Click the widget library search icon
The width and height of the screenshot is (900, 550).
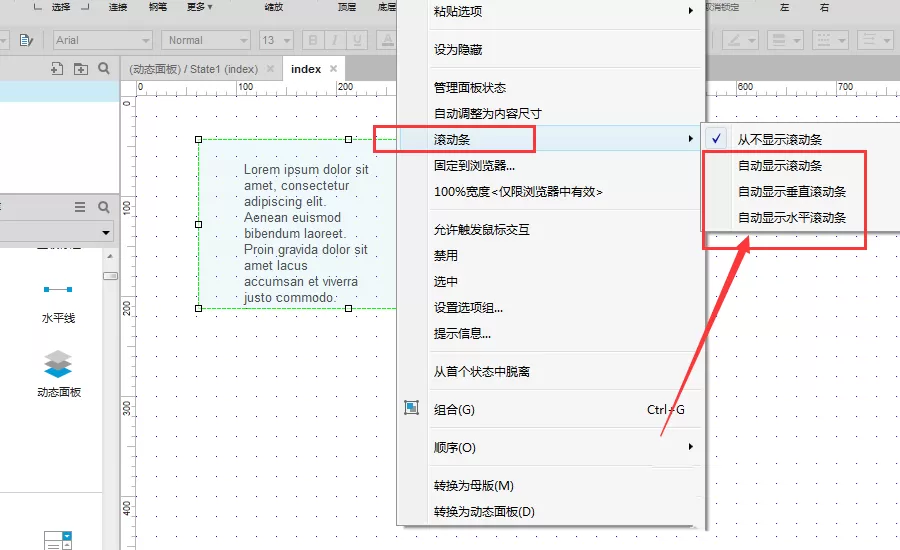[104, 207]
